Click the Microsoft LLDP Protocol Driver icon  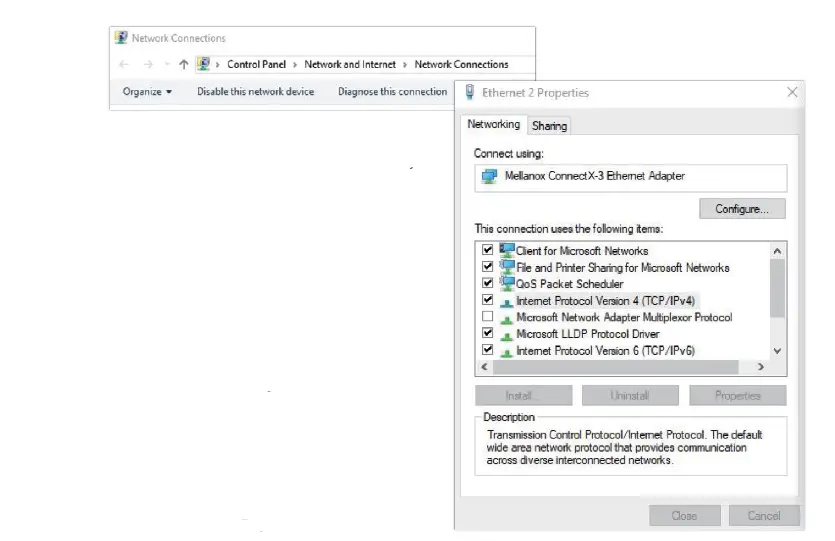[x=507, y=334]
